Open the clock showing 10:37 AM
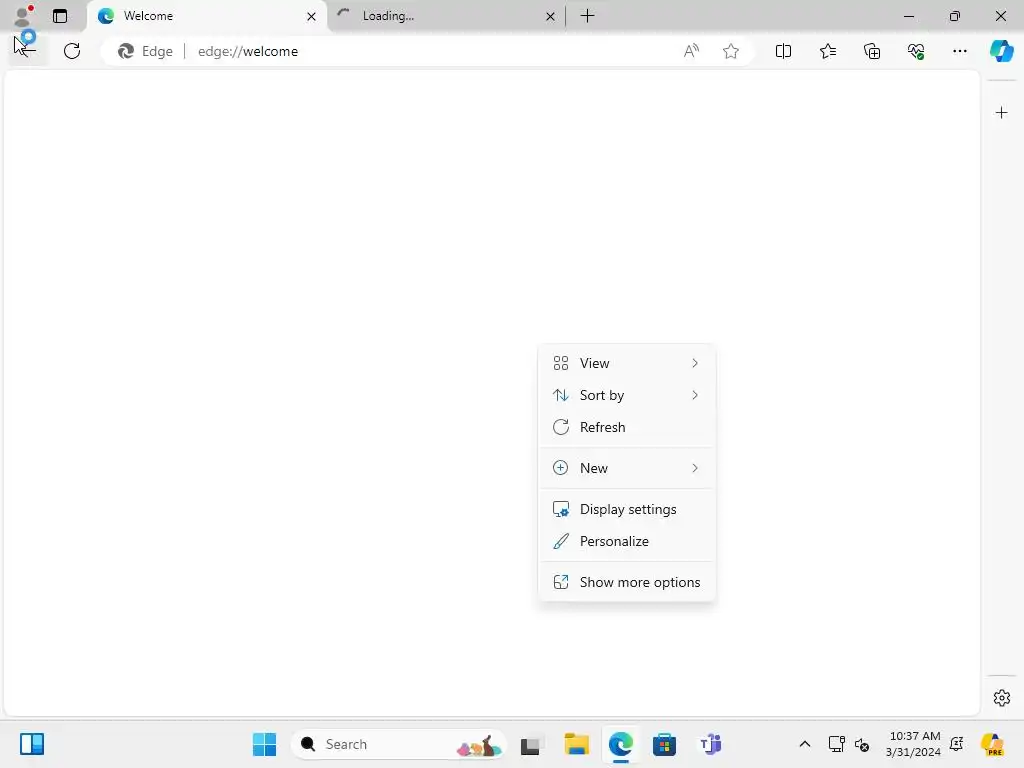This screenshot has width=1024, height=768. click(x=914, y=744)
